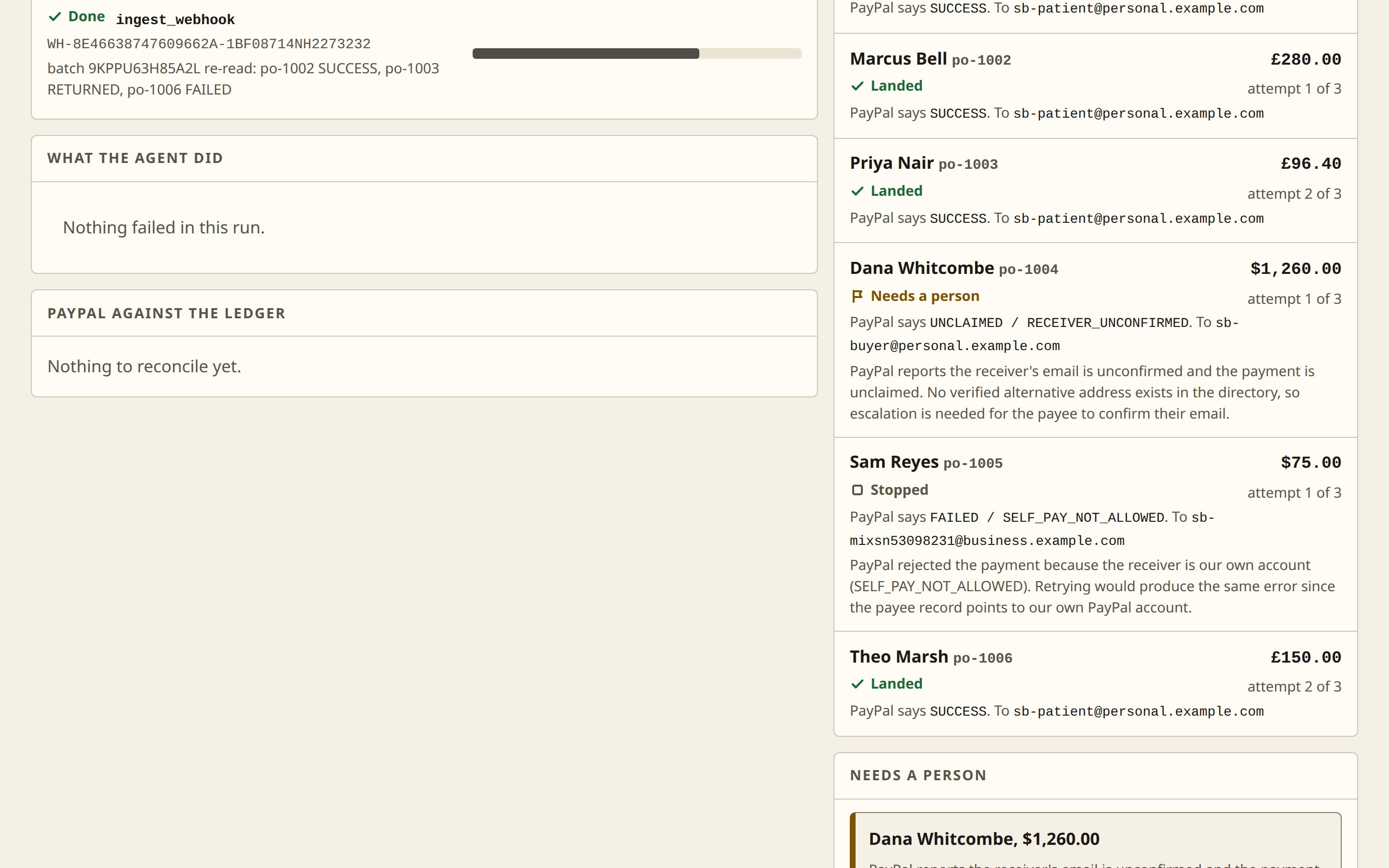Click the 'Needs a person' section heading
Image resolution: width=1389 pixels, height=868 pixels.
(918, 775)
